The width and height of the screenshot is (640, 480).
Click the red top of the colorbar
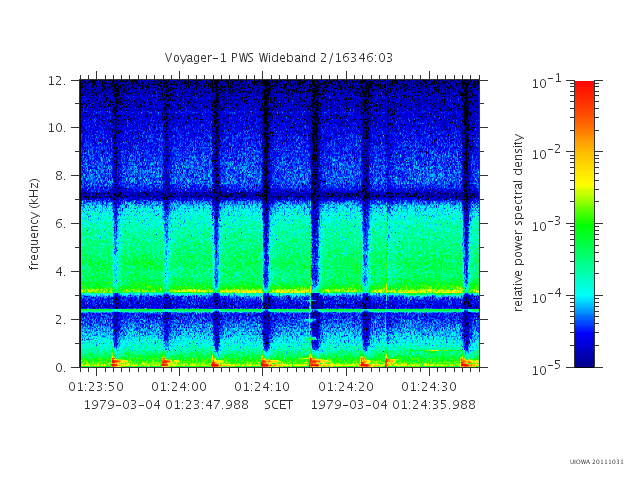(x=584, y=87)
